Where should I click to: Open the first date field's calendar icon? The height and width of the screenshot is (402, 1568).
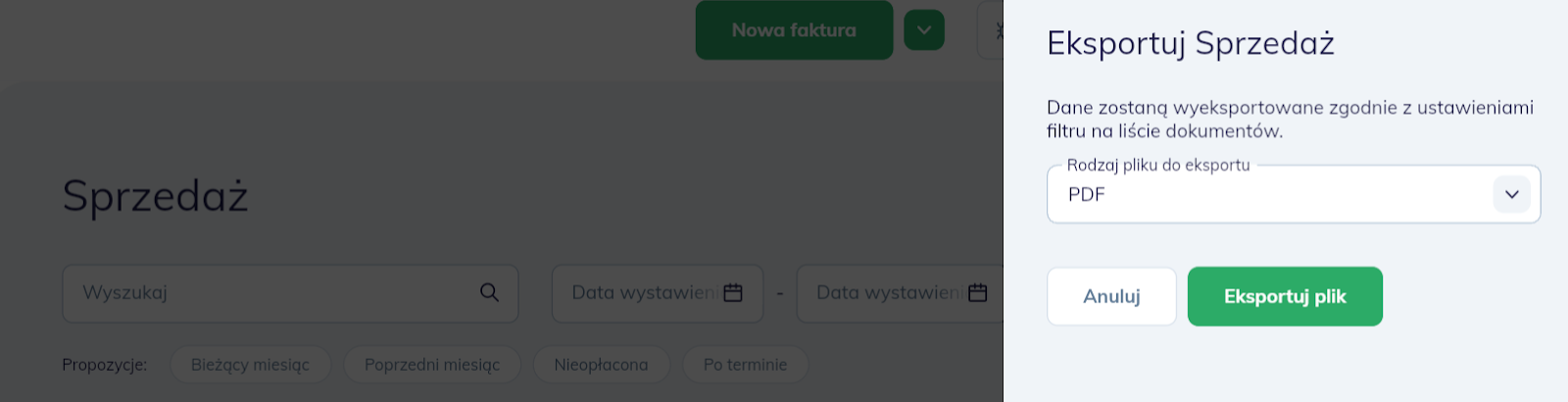coord(733,292)
